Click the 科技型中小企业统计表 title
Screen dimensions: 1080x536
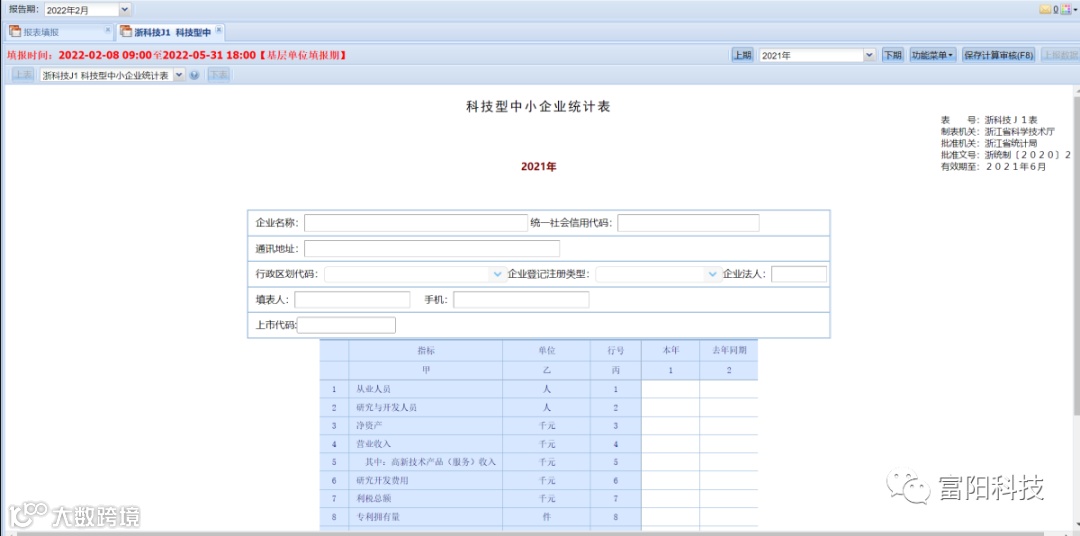click(538, 107)
